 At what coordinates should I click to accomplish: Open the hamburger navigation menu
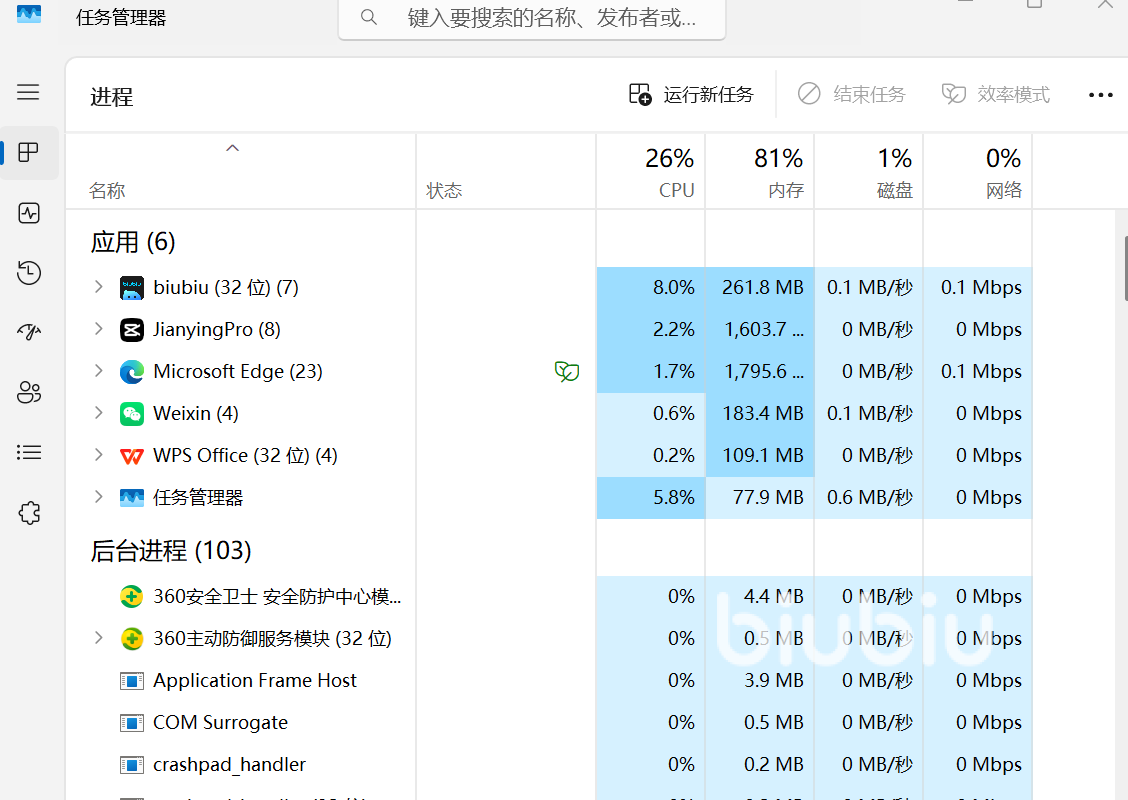pos(28,92)
